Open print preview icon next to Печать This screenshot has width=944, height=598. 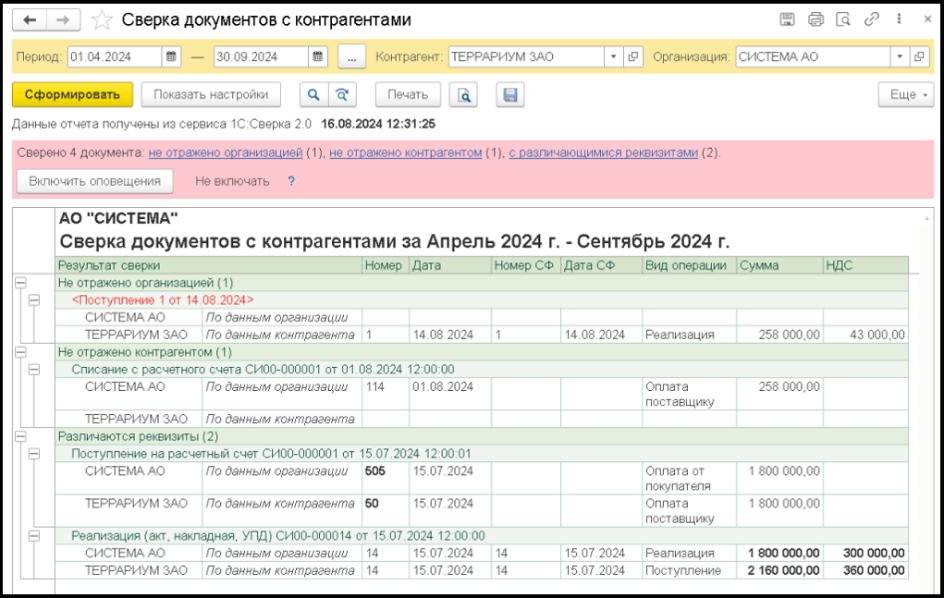pos(465,95)
